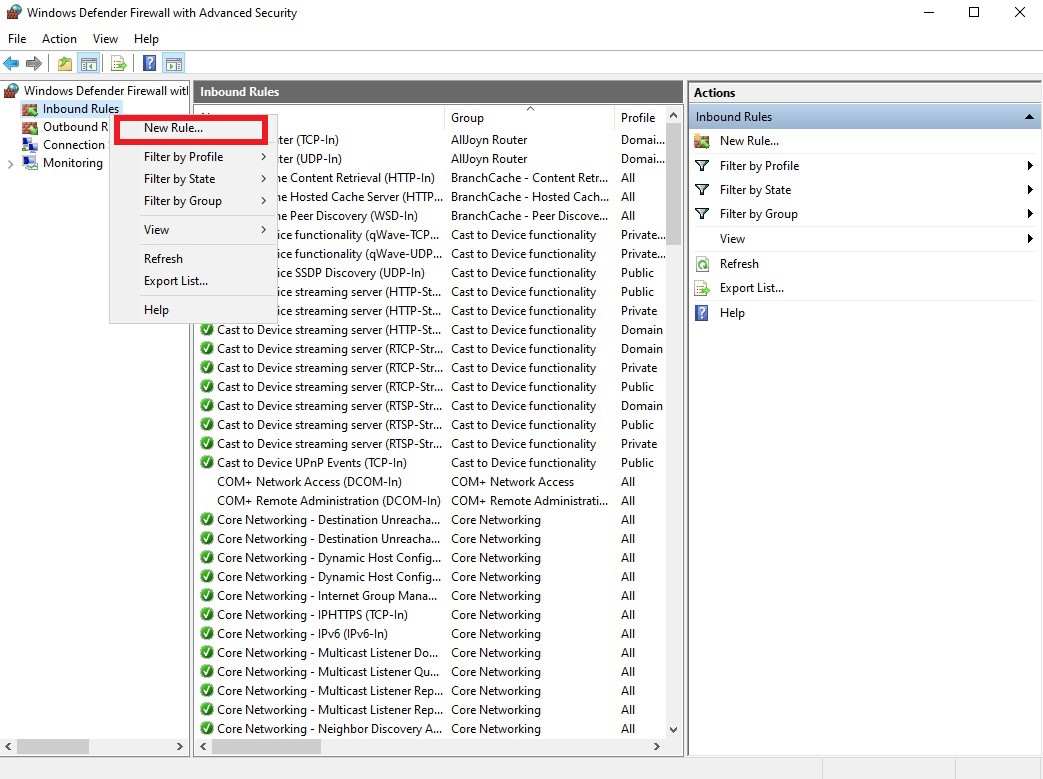The image size is (1043, 779).
Task: Click the title bar firewall app icon
Action: (13, 12)
